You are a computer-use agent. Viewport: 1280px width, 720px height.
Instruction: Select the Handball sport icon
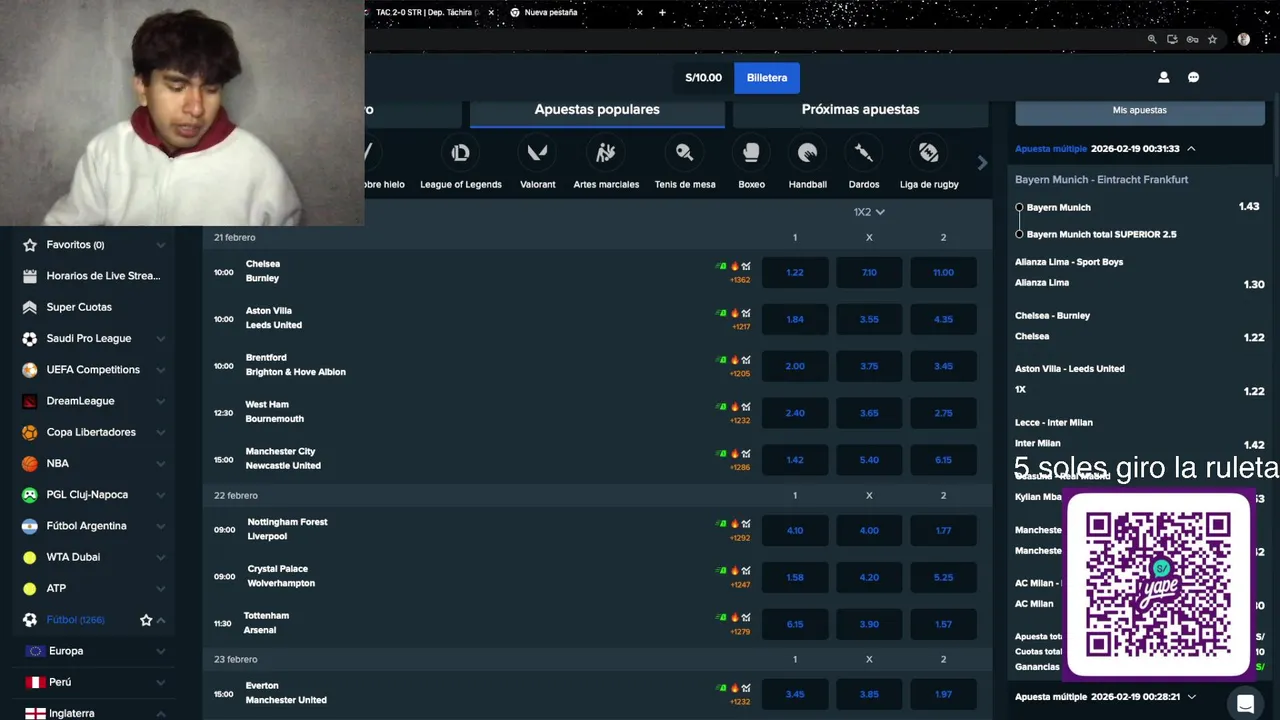click(807, 153)
